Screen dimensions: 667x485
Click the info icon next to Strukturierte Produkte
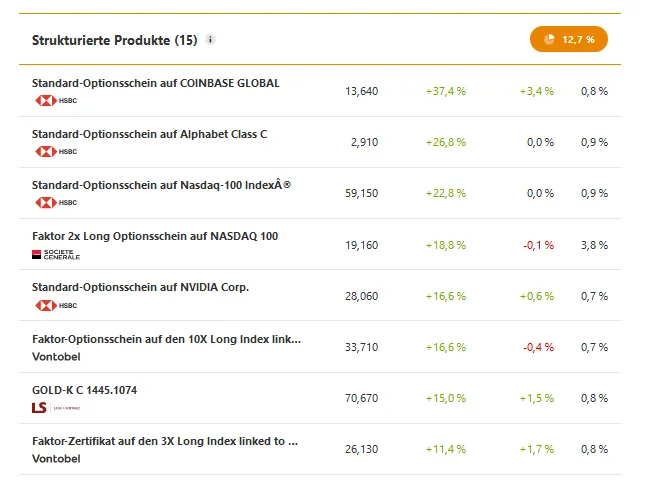coord(210,40)
